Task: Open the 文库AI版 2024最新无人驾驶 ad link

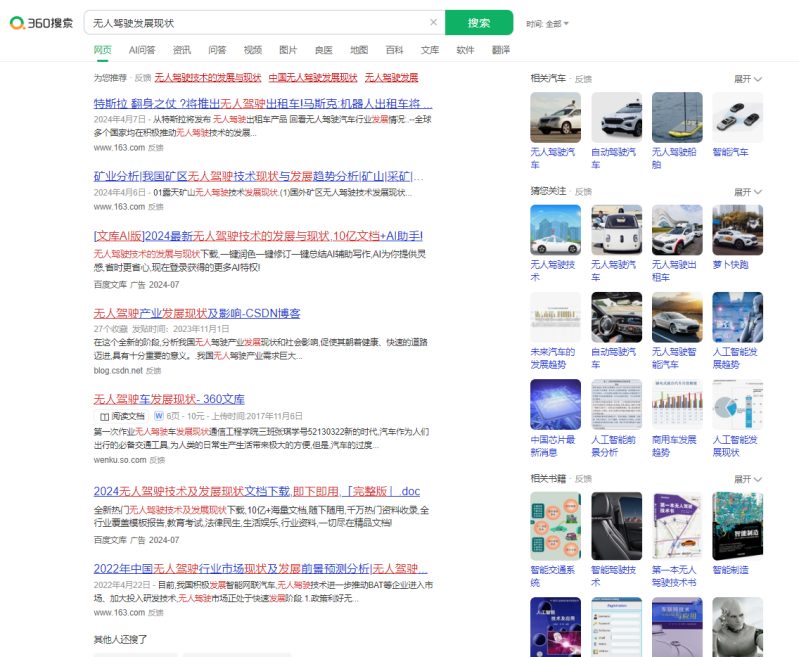Action: [258, 236]
